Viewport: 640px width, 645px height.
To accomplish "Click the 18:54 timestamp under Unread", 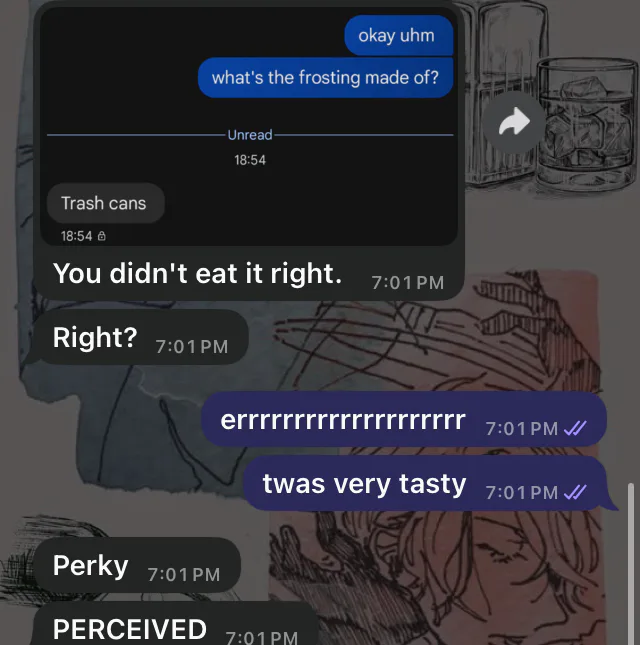I will [250, 160].
